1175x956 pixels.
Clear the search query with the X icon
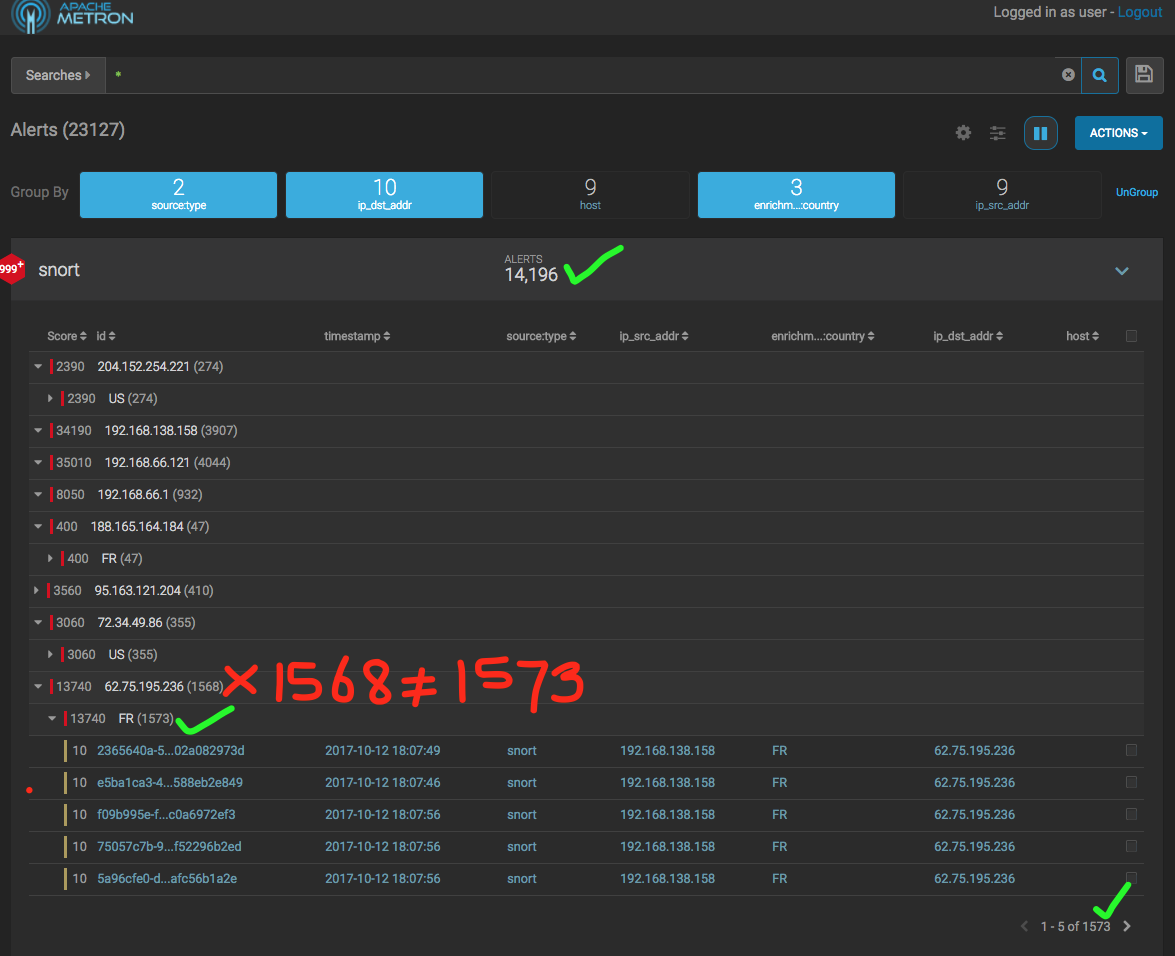1068,75
